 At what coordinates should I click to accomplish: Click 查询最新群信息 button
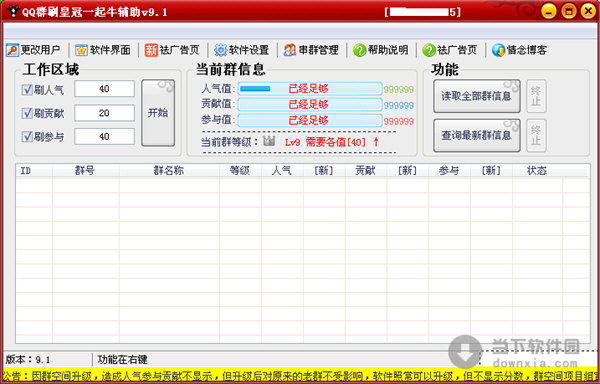point(476,135)
